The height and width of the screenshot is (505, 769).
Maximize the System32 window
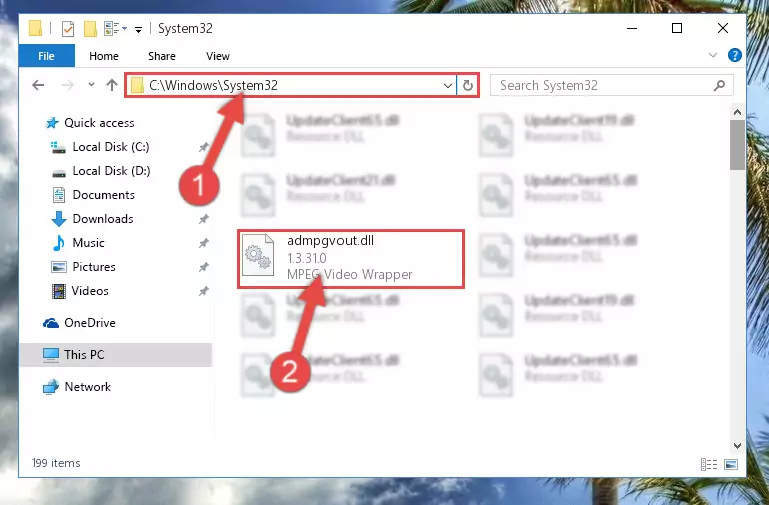(x=677, y=28)
